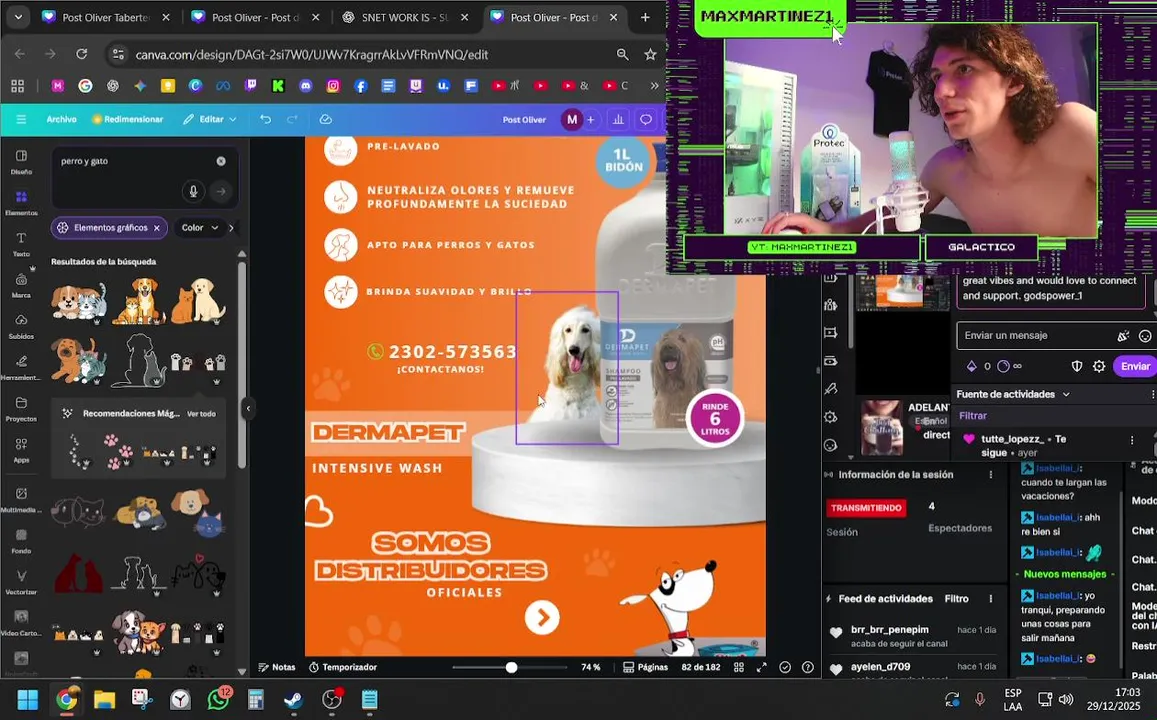Click the zoom slider handle

click(511, 667)
